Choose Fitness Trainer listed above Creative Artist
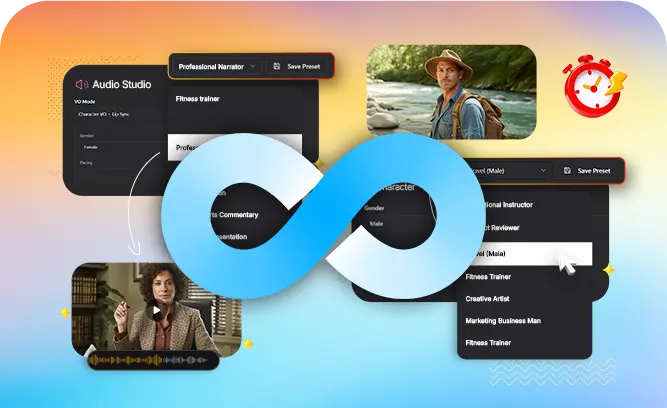 [488, 277]
